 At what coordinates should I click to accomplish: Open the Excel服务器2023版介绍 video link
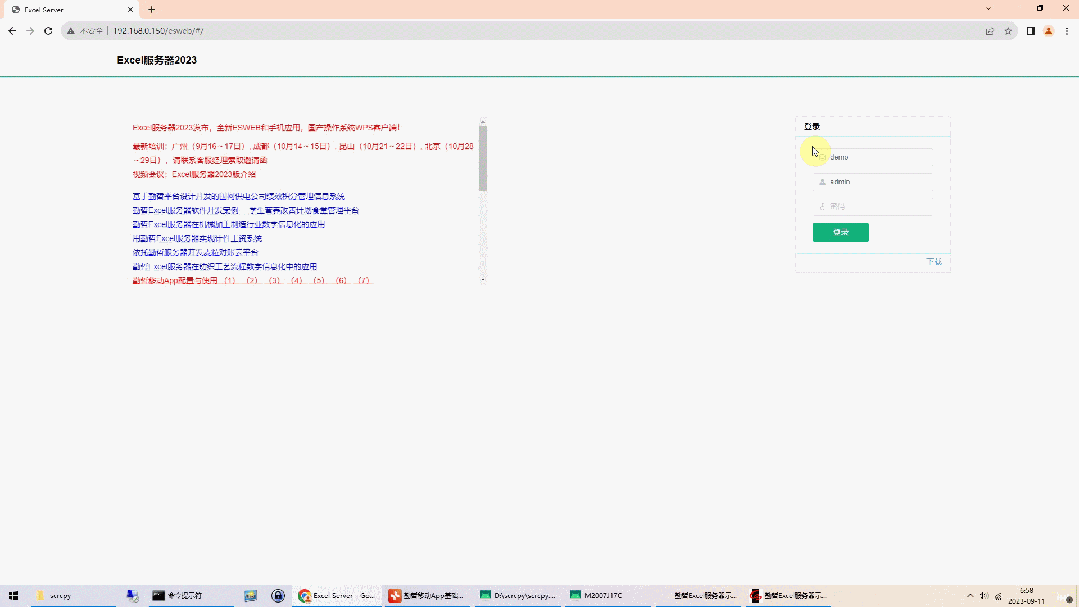click(x=214, y=174)
